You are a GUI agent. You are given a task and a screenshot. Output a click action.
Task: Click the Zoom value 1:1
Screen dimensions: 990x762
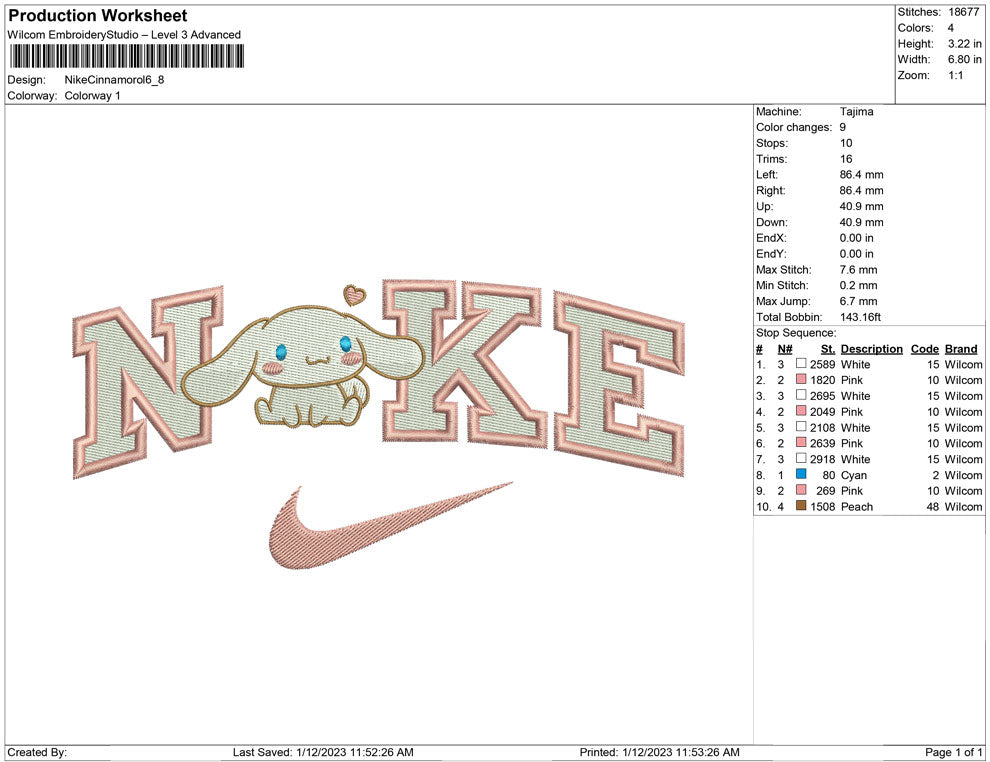tap(955, 75)
